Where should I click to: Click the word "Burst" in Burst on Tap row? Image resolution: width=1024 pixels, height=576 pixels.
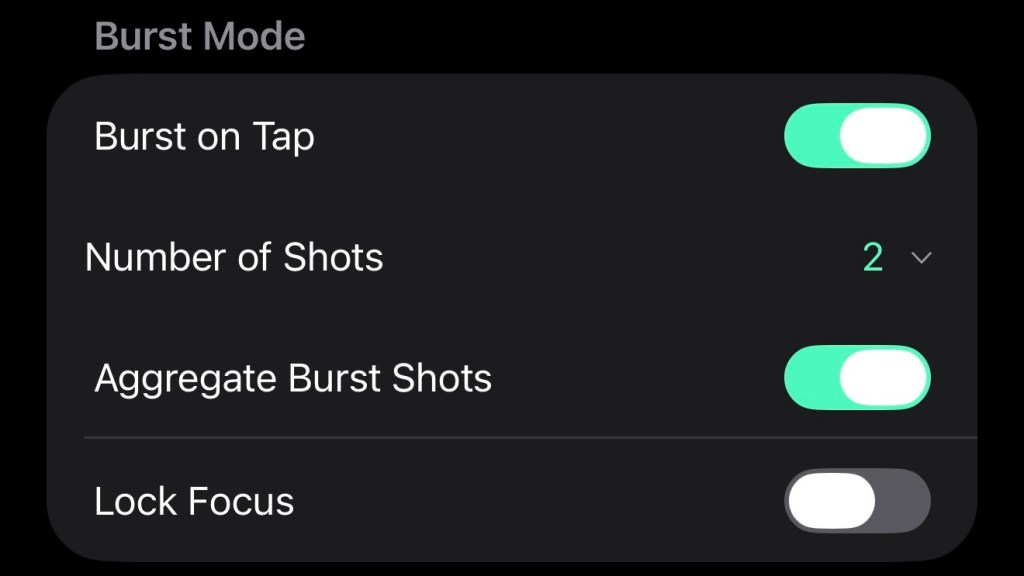pos(140,137)
